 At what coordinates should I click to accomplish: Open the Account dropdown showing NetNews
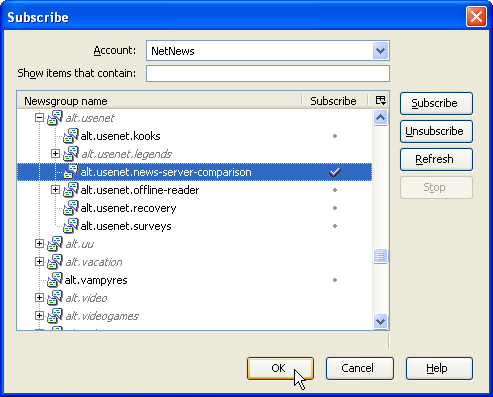pyautogui.click(x=380, y=51)
